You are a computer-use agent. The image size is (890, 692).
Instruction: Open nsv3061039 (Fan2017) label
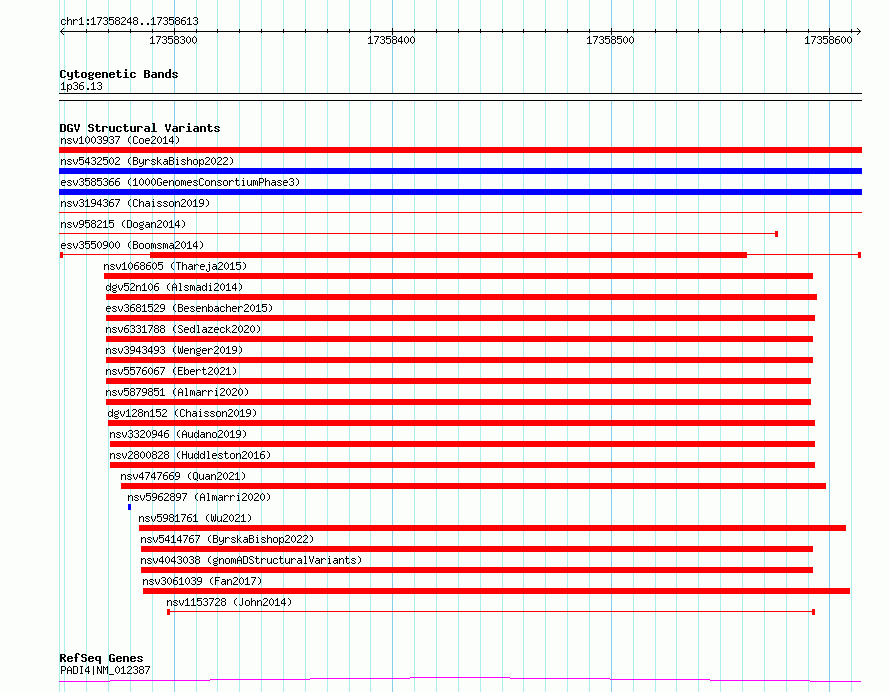pyautogui.click(x=202, y=581)
